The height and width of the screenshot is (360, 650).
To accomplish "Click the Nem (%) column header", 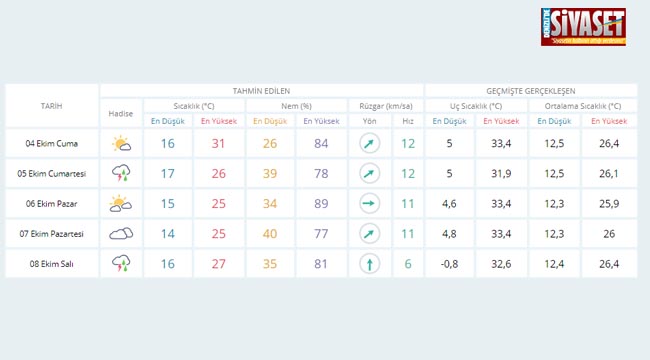I will [296, 106].
